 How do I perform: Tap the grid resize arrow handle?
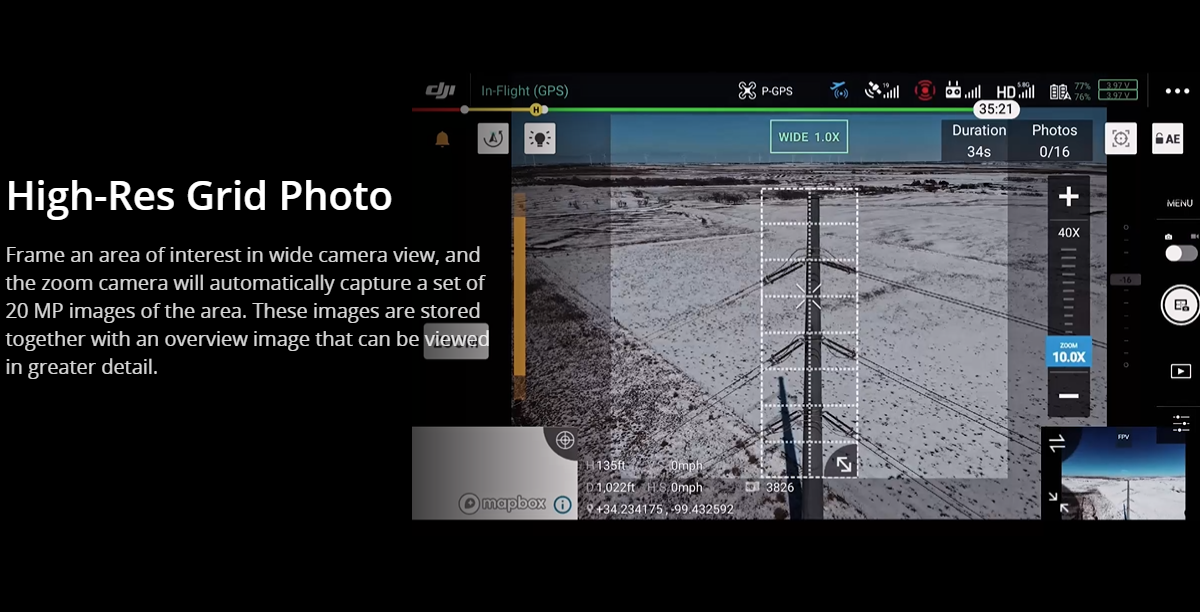844,464
